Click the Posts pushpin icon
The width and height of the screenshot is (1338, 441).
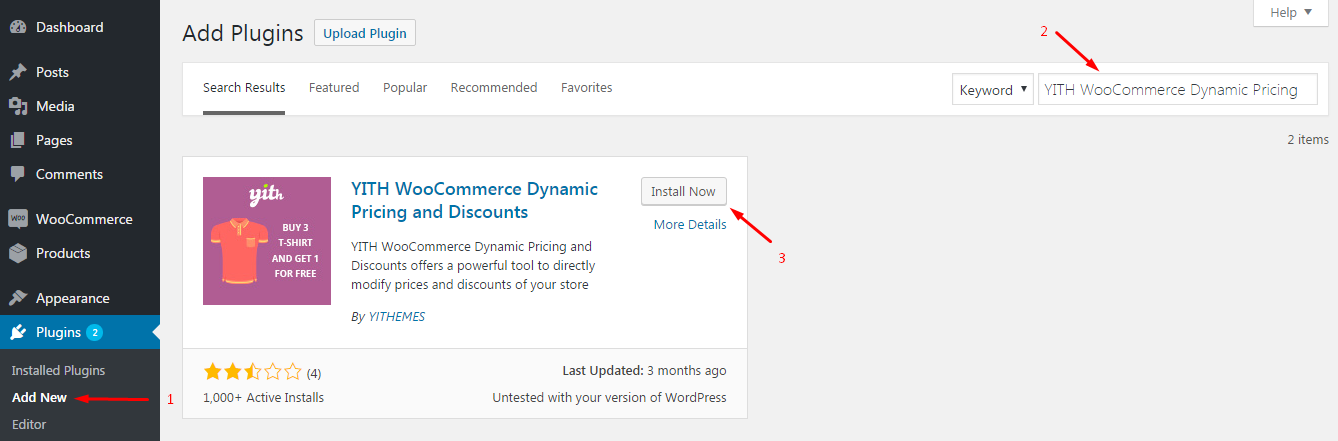coord(17,72)
